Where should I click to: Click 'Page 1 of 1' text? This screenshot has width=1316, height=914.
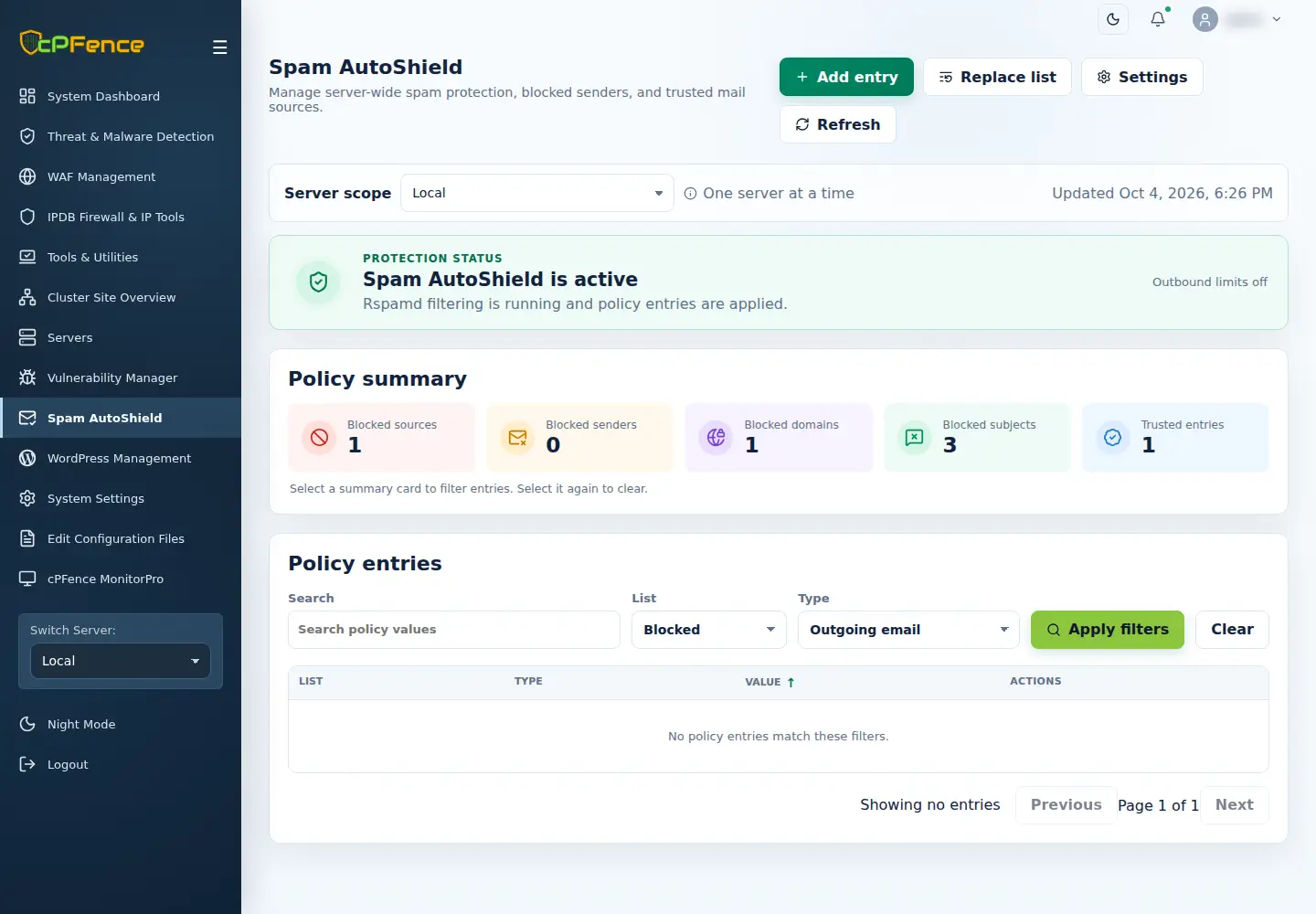(1158, 805)
